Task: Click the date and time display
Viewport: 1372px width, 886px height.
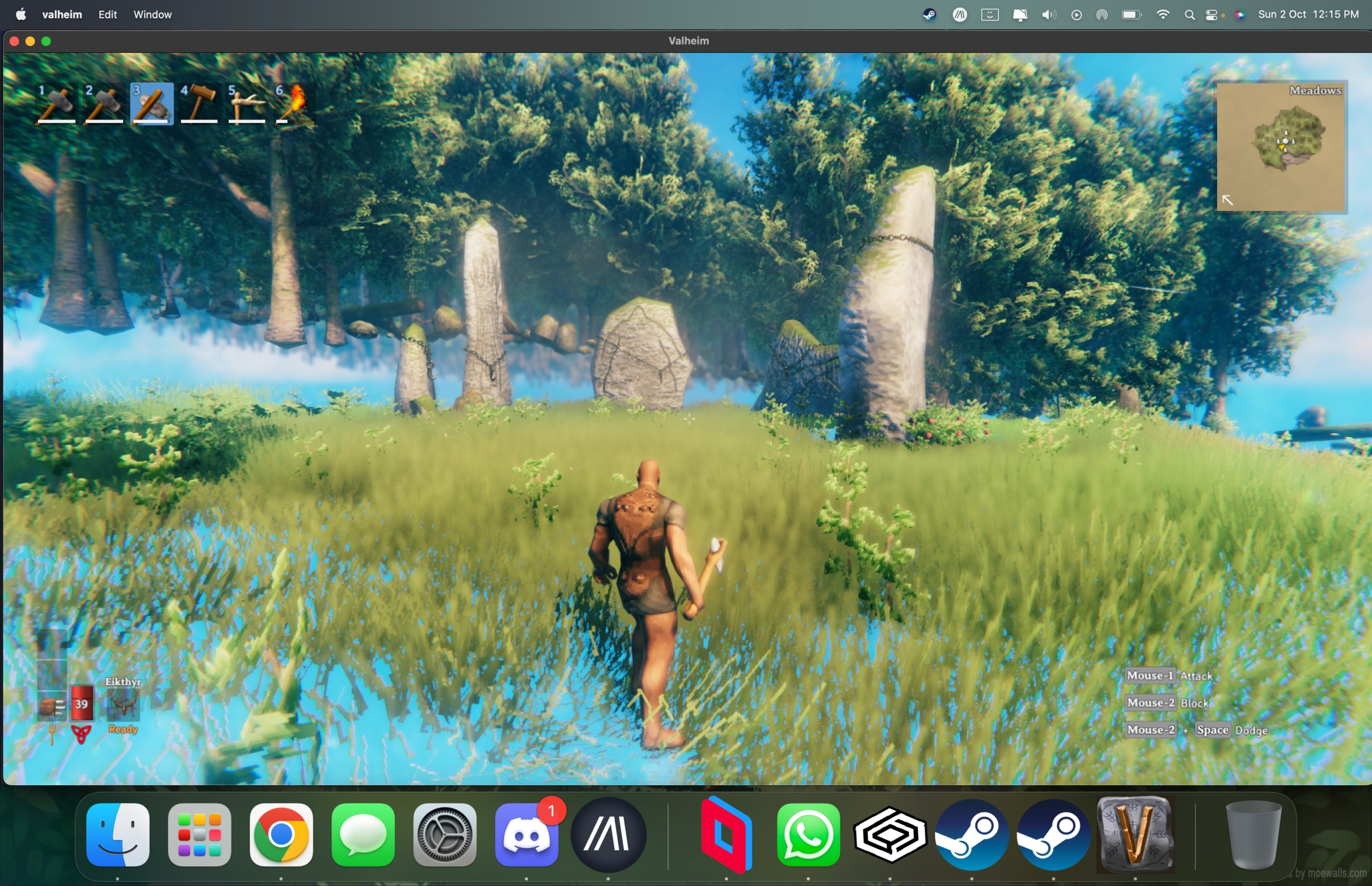Action: pos(1308,14)
